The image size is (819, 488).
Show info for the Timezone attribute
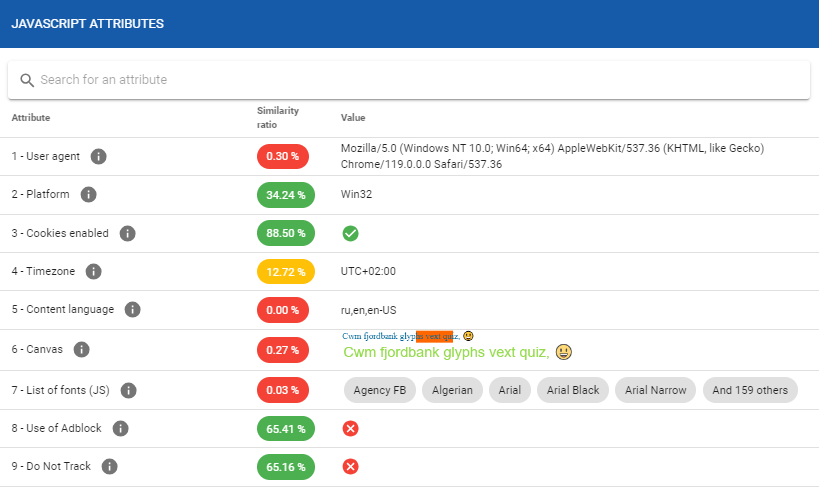(x=93, y=271)
